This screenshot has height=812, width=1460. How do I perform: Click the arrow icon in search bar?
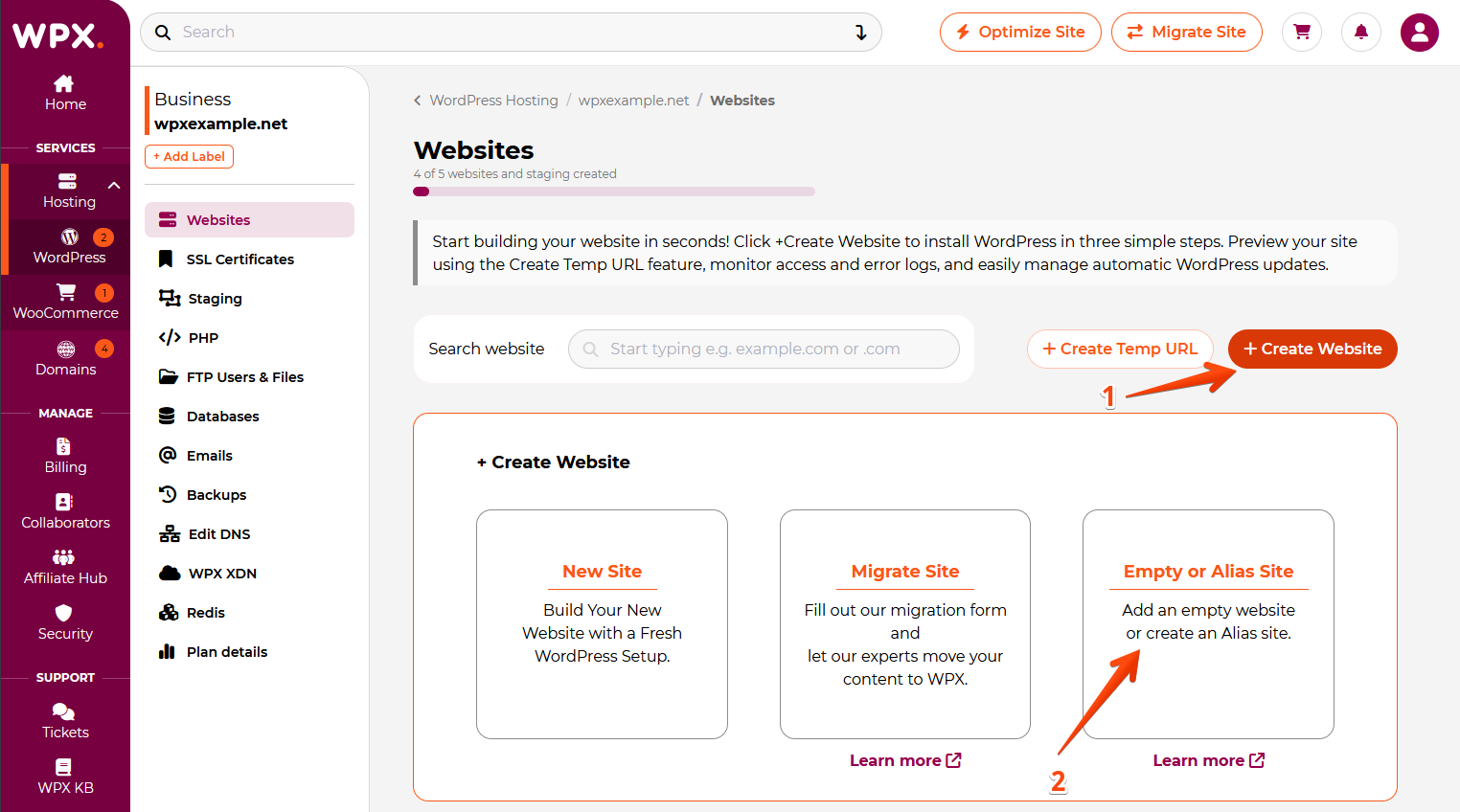tap(860, 32)
